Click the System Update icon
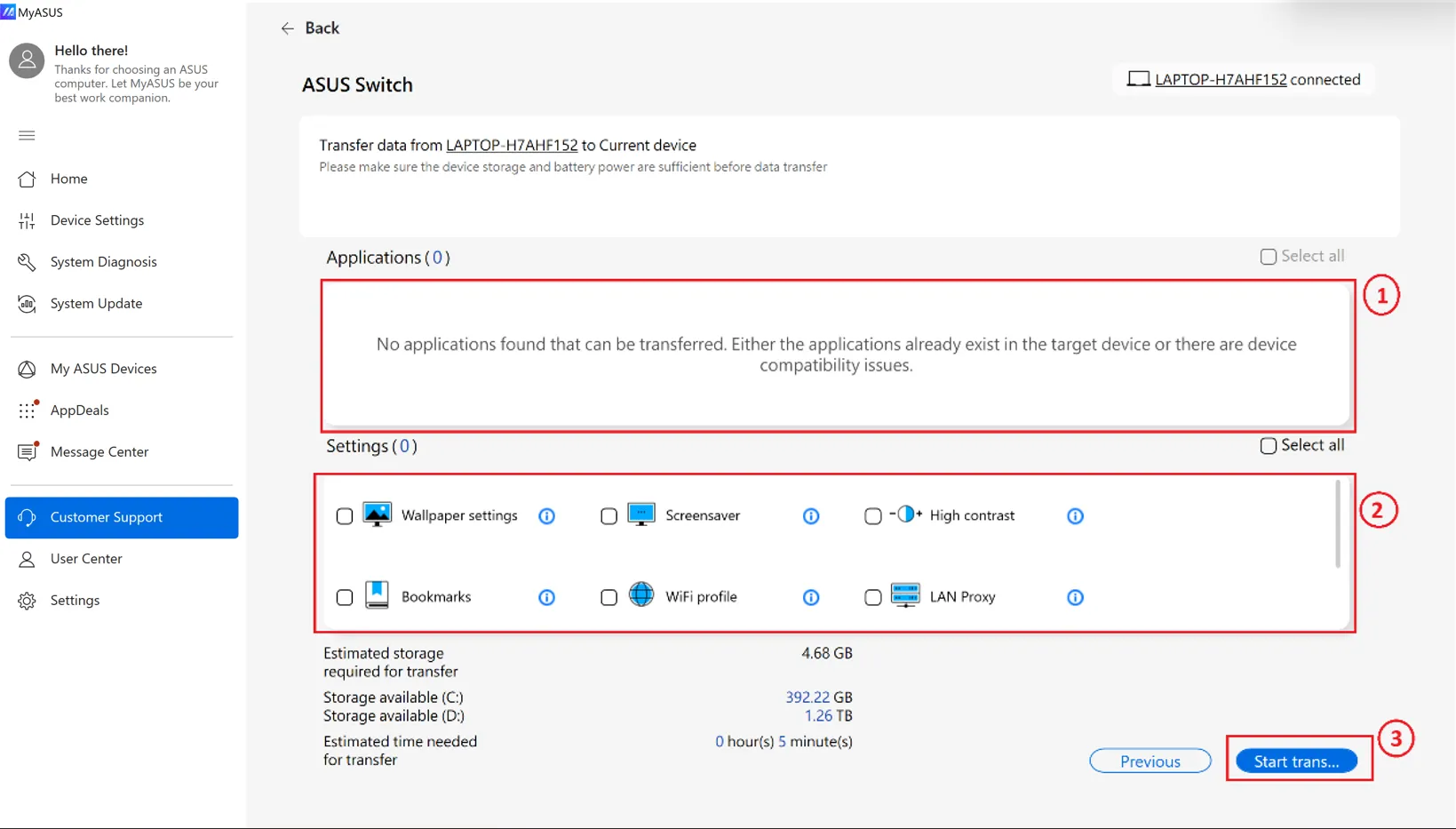This screenshot has height=829, width=1456. pyautogui.click(x=27, y=303)
